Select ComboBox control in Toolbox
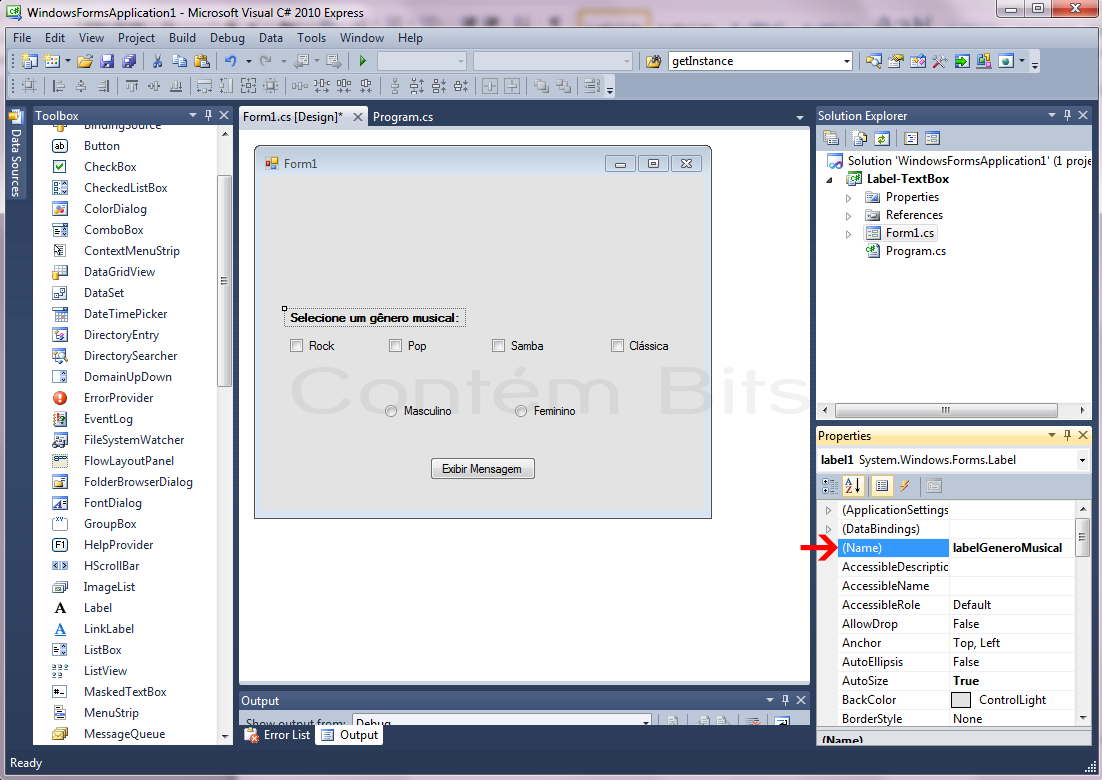 point(113,230)
